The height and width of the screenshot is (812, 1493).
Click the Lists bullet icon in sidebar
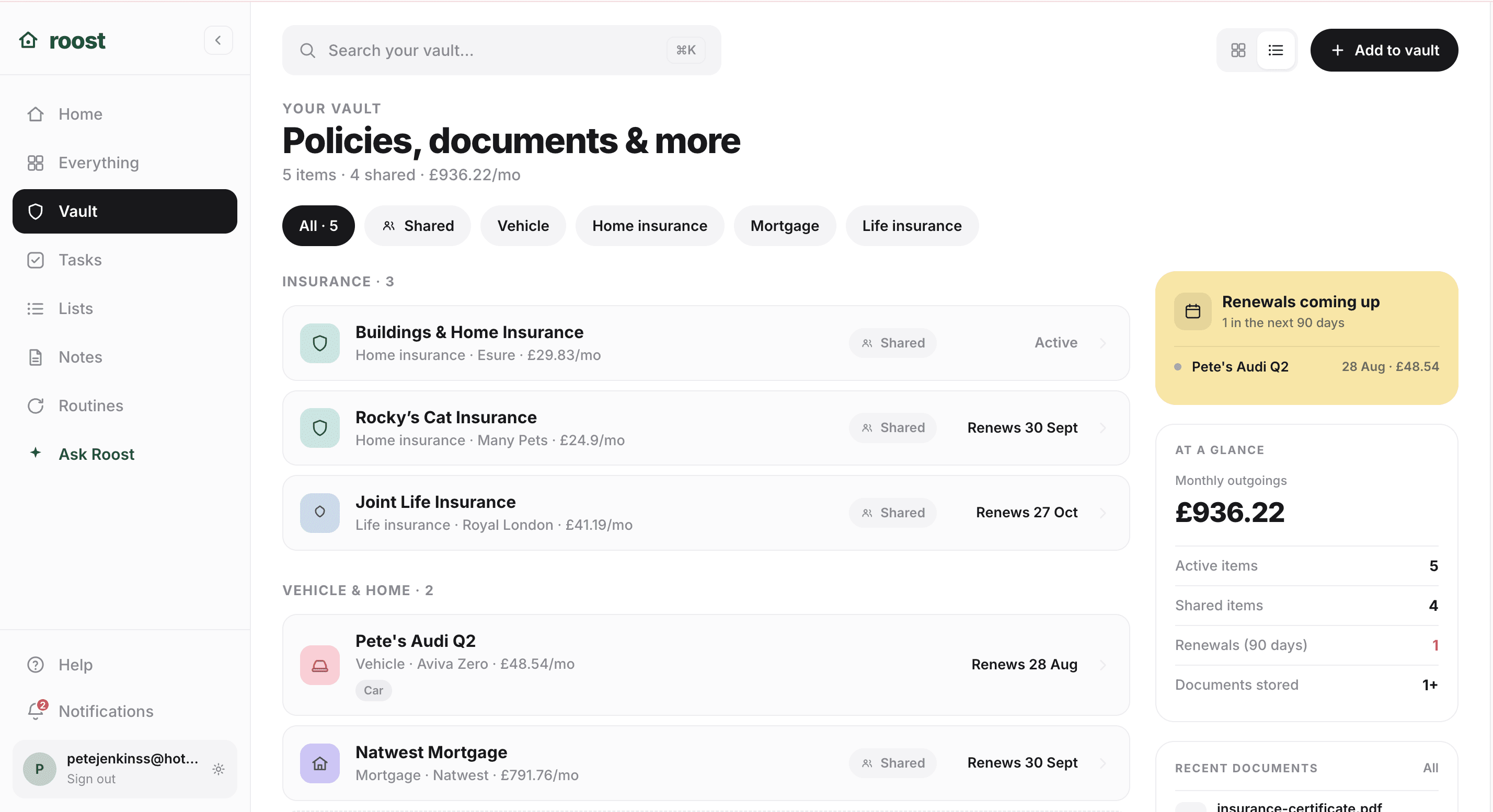pos(36,309)
